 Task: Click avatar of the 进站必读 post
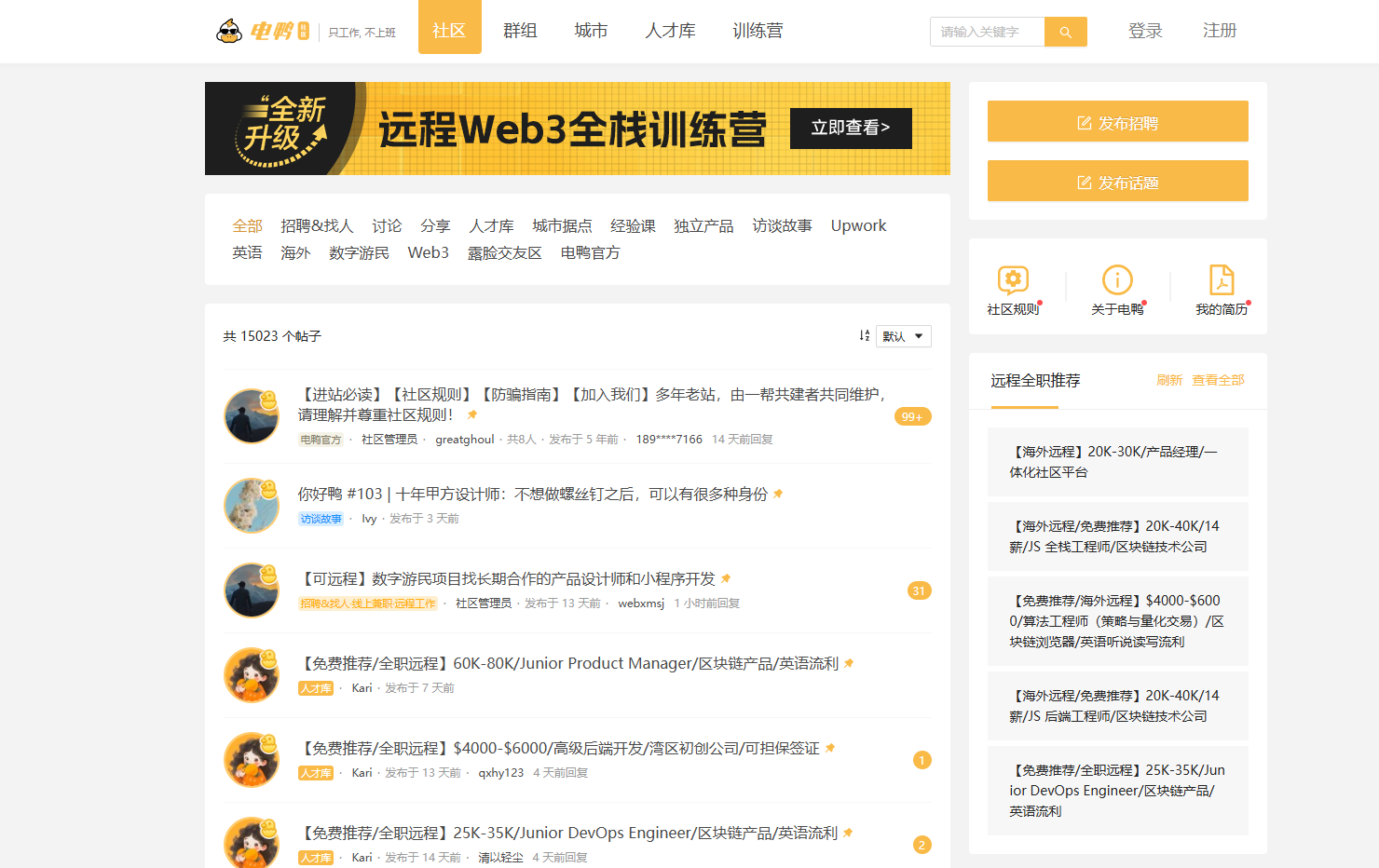point(252,416)
